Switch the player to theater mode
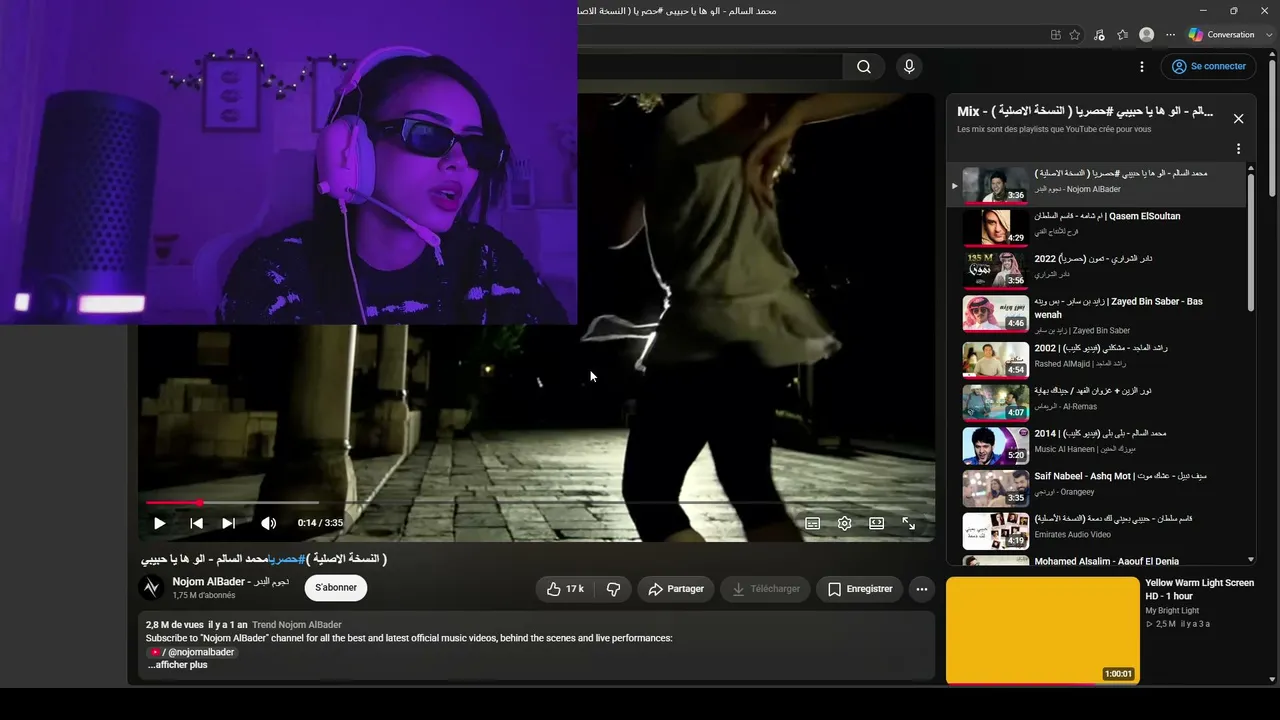The width and height of the screenshot is (1280, 720). 877,523
